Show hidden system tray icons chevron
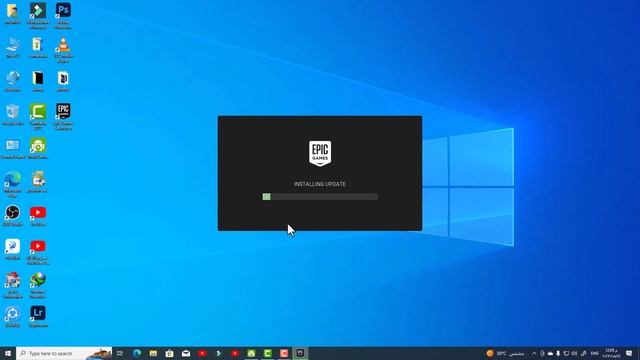The height and width of the screenshot is (360, 640). (534, 353)
